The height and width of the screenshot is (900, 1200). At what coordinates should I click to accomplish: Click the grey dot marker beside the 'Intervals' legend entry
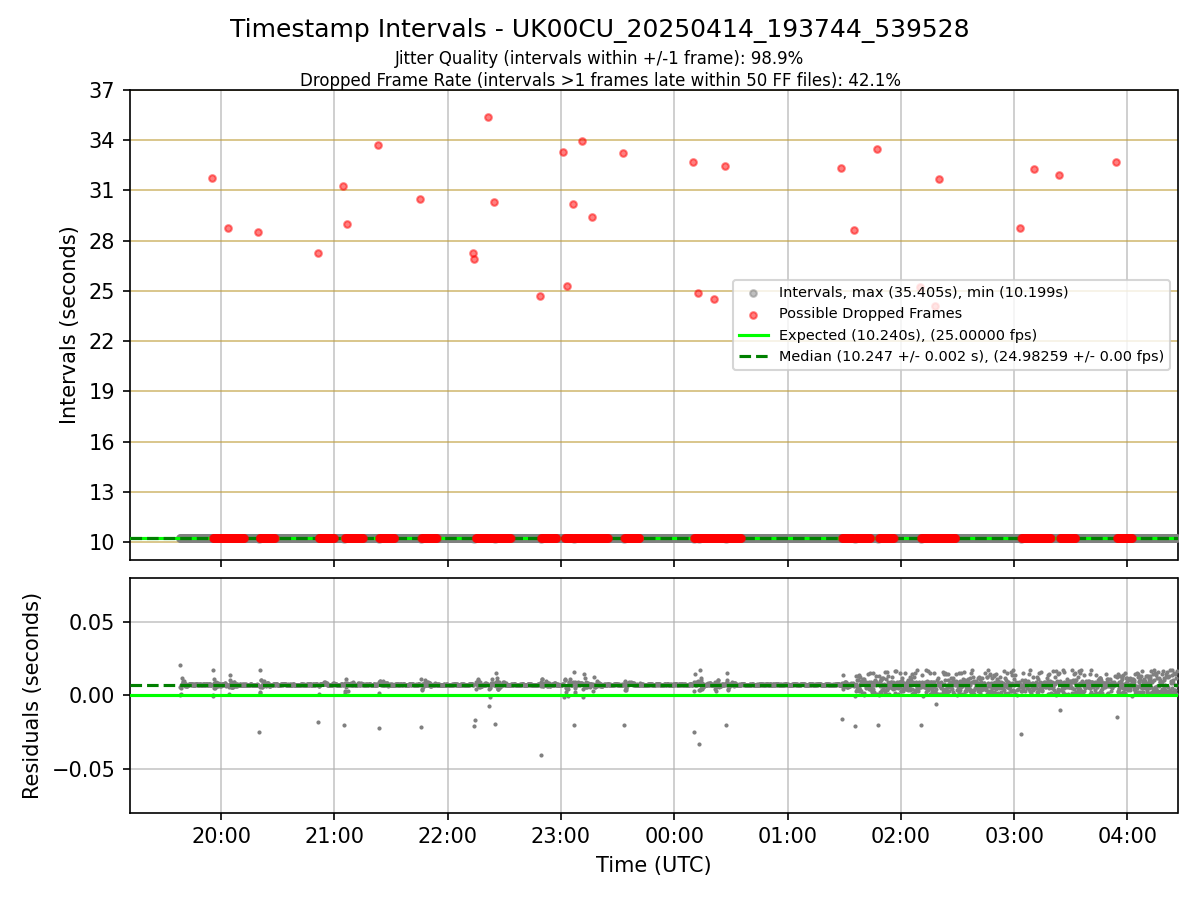point(753,292)
